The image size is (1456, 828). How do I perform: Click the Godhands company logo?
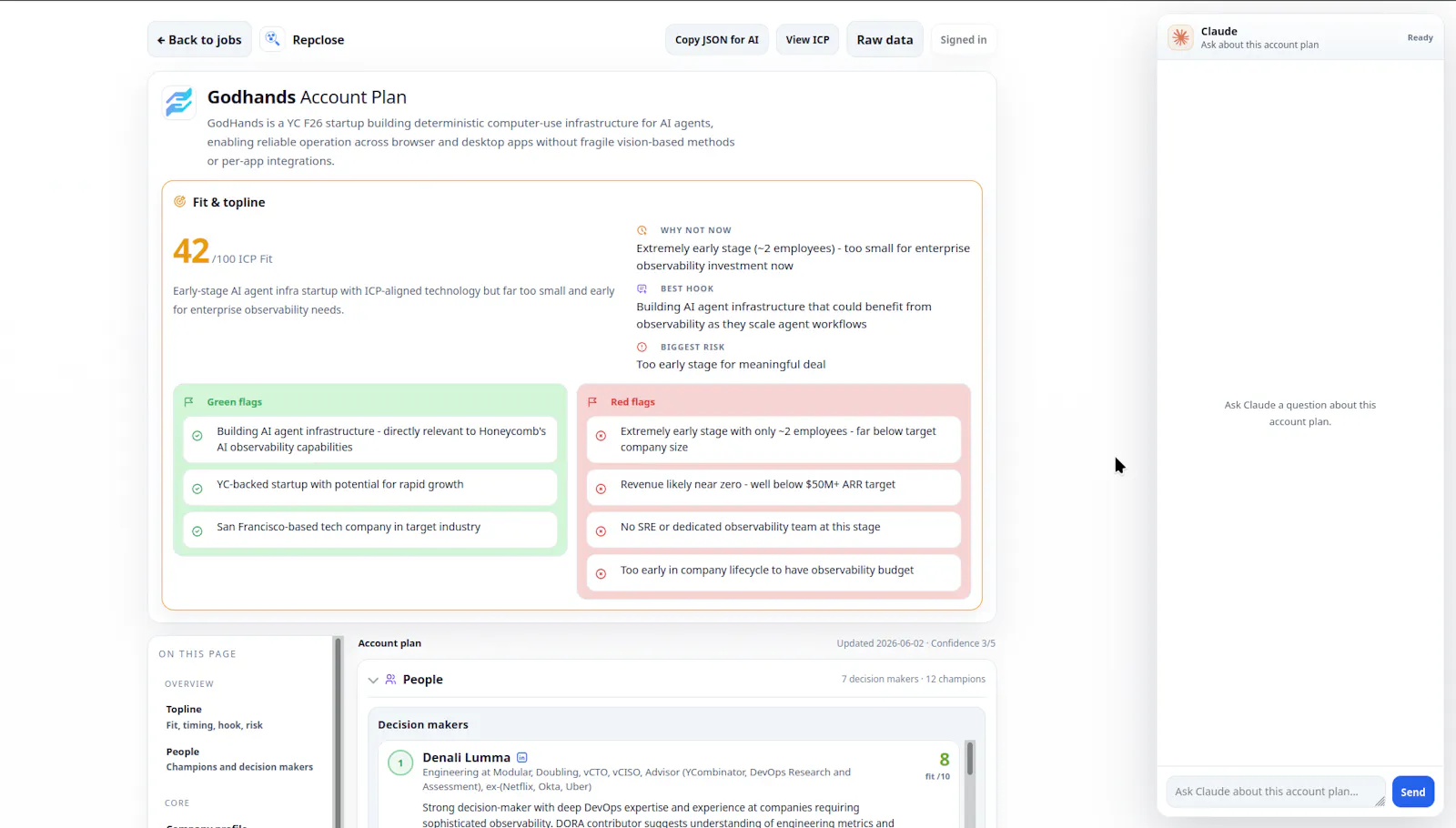(178, 102)
